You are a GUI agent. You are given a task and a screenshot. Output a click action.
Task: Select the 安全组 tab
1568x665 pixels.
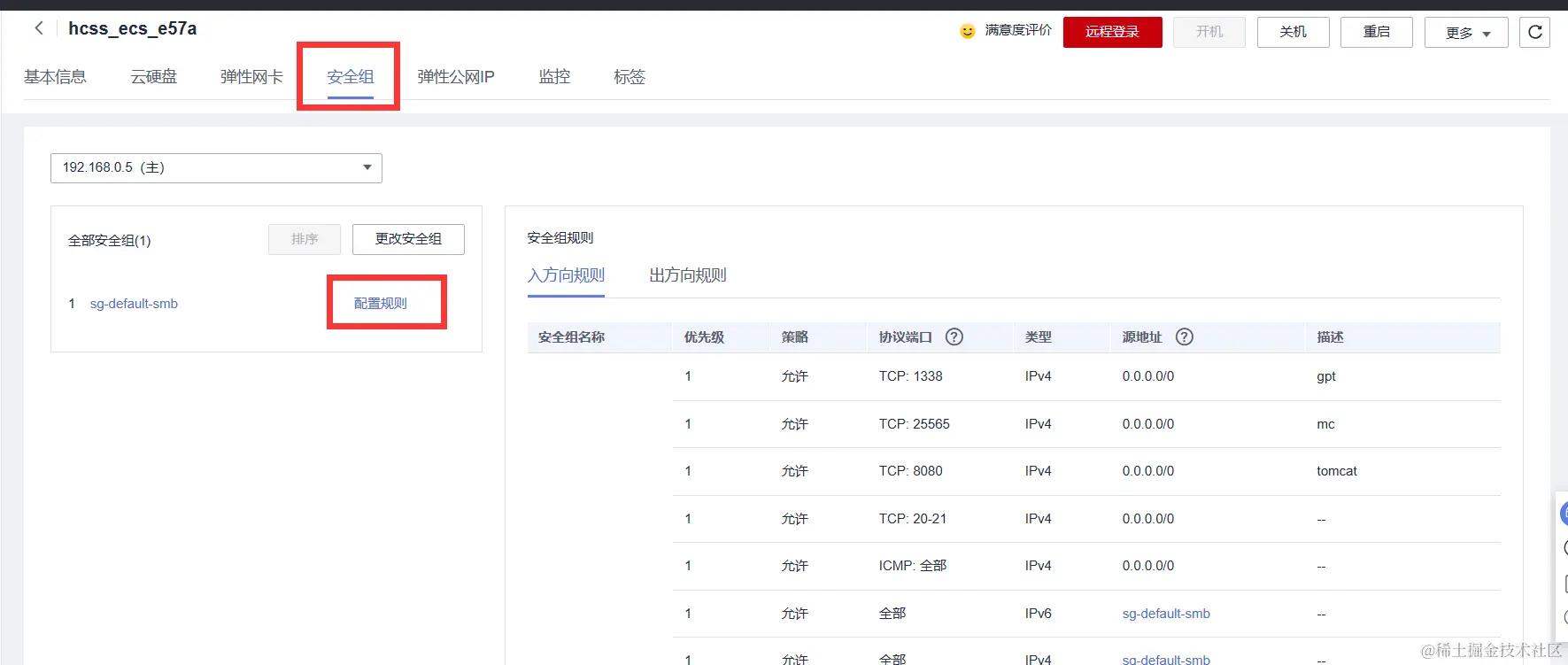pyautogui.click(x=351, y=77)
